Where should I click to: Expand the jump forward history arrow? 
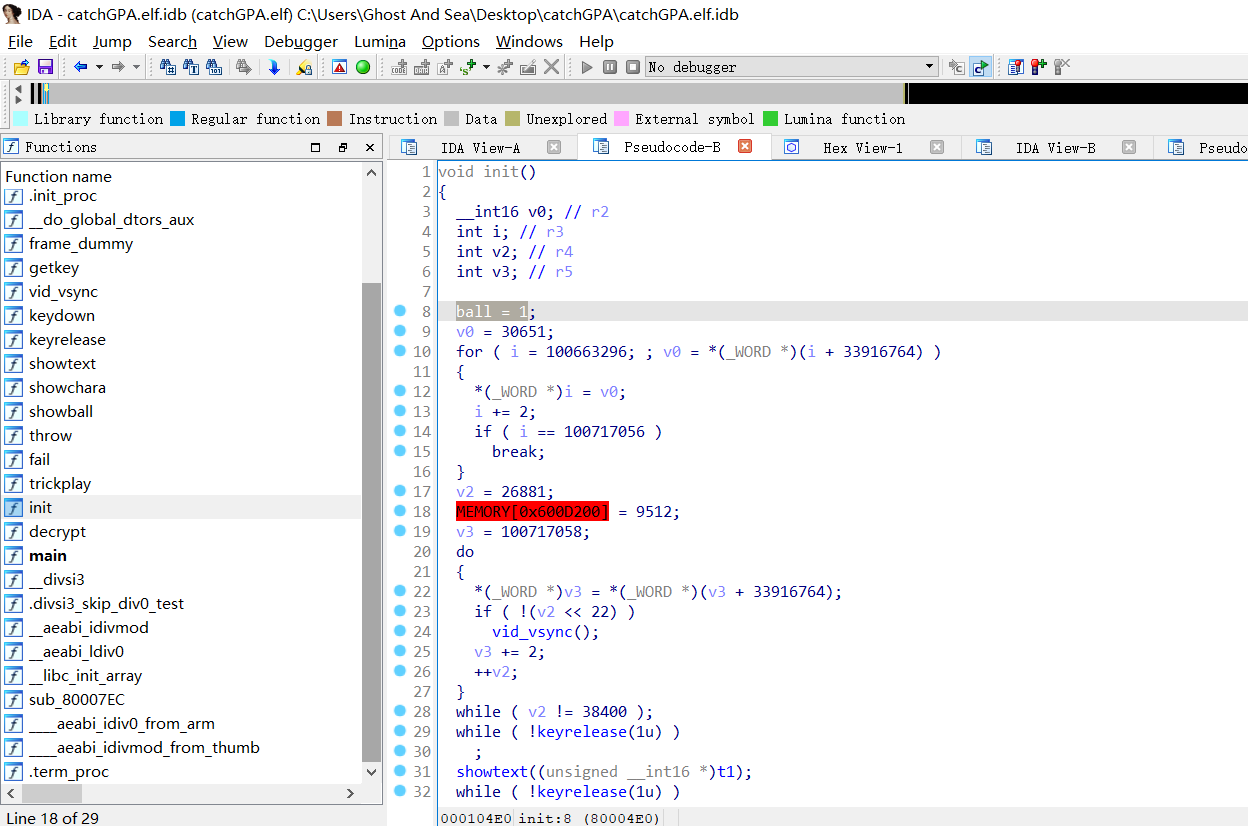[136, 67]
